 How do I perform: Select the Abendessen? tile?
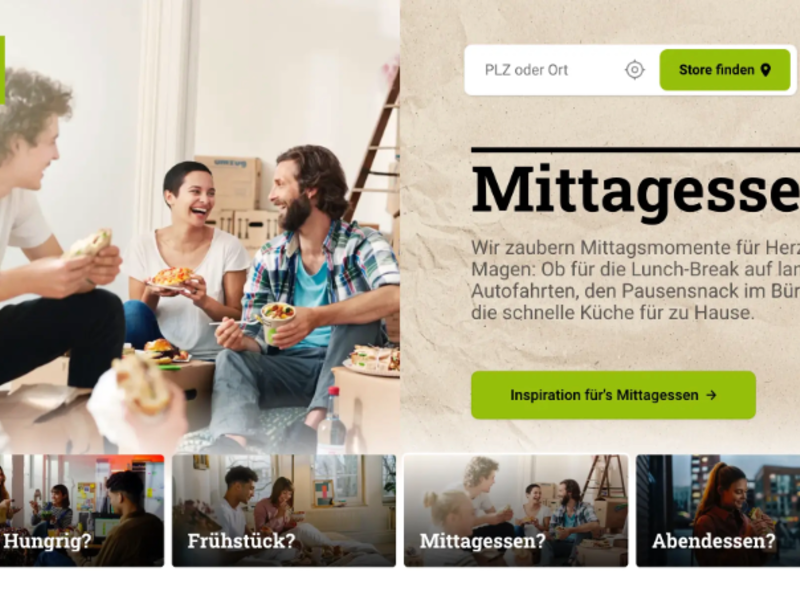[x=718, y=510]
